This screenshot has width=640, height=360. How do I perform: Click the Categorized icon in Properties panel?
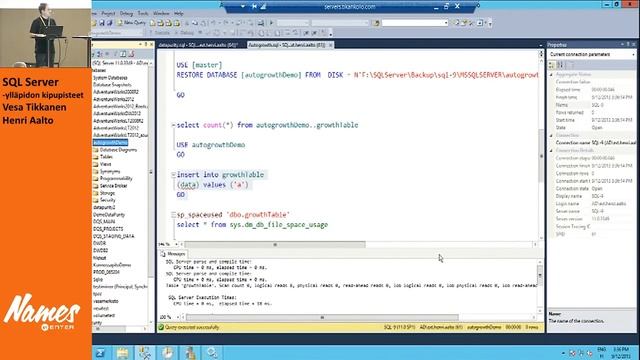pyautogui.click(x=552, y=65)
